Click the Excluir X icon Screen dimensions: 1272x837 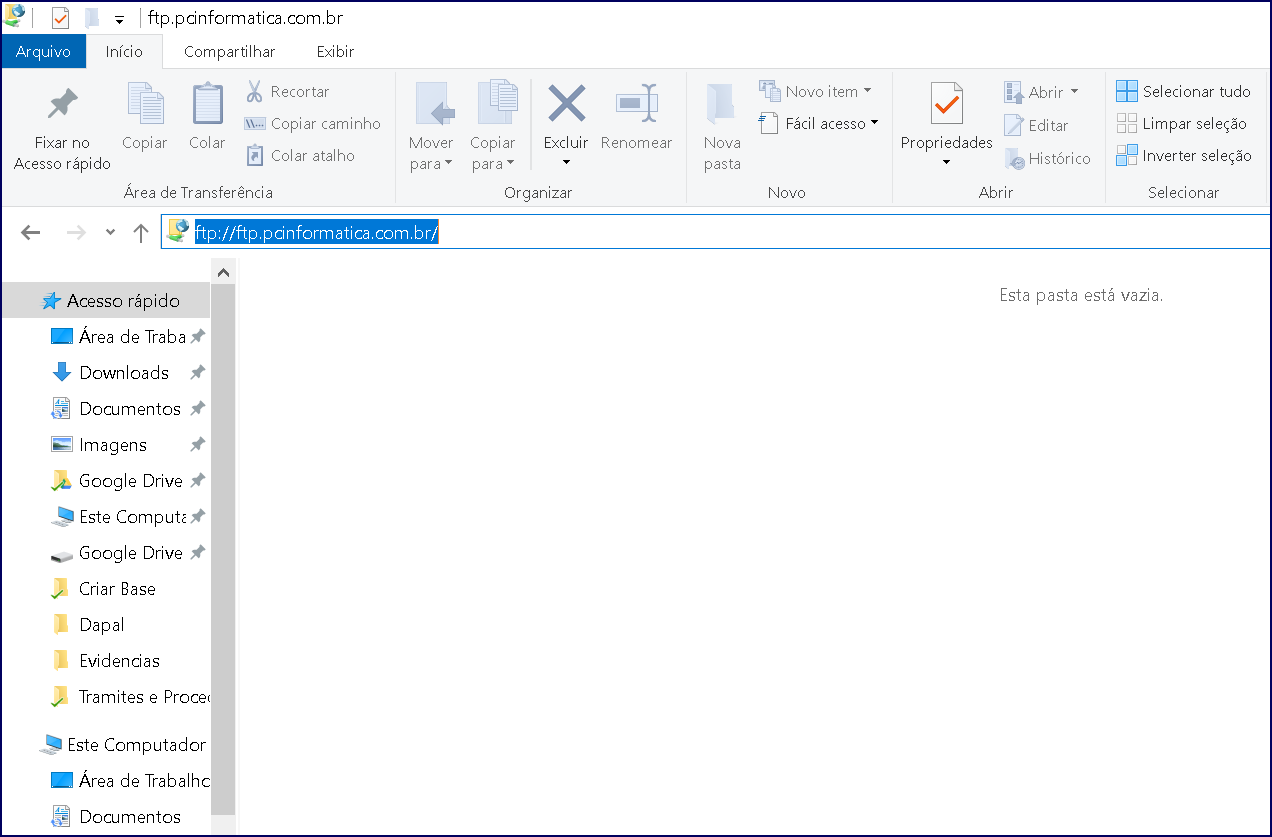567,103
